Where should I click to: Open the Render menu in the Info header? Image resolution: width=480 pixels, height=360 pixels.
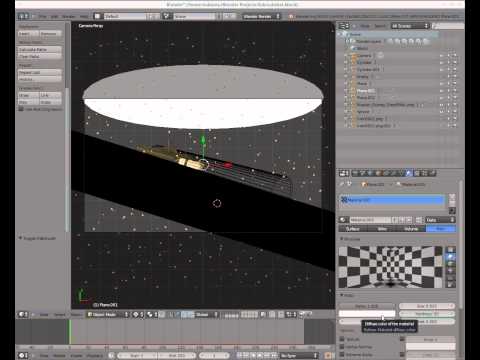click(69, 16)
